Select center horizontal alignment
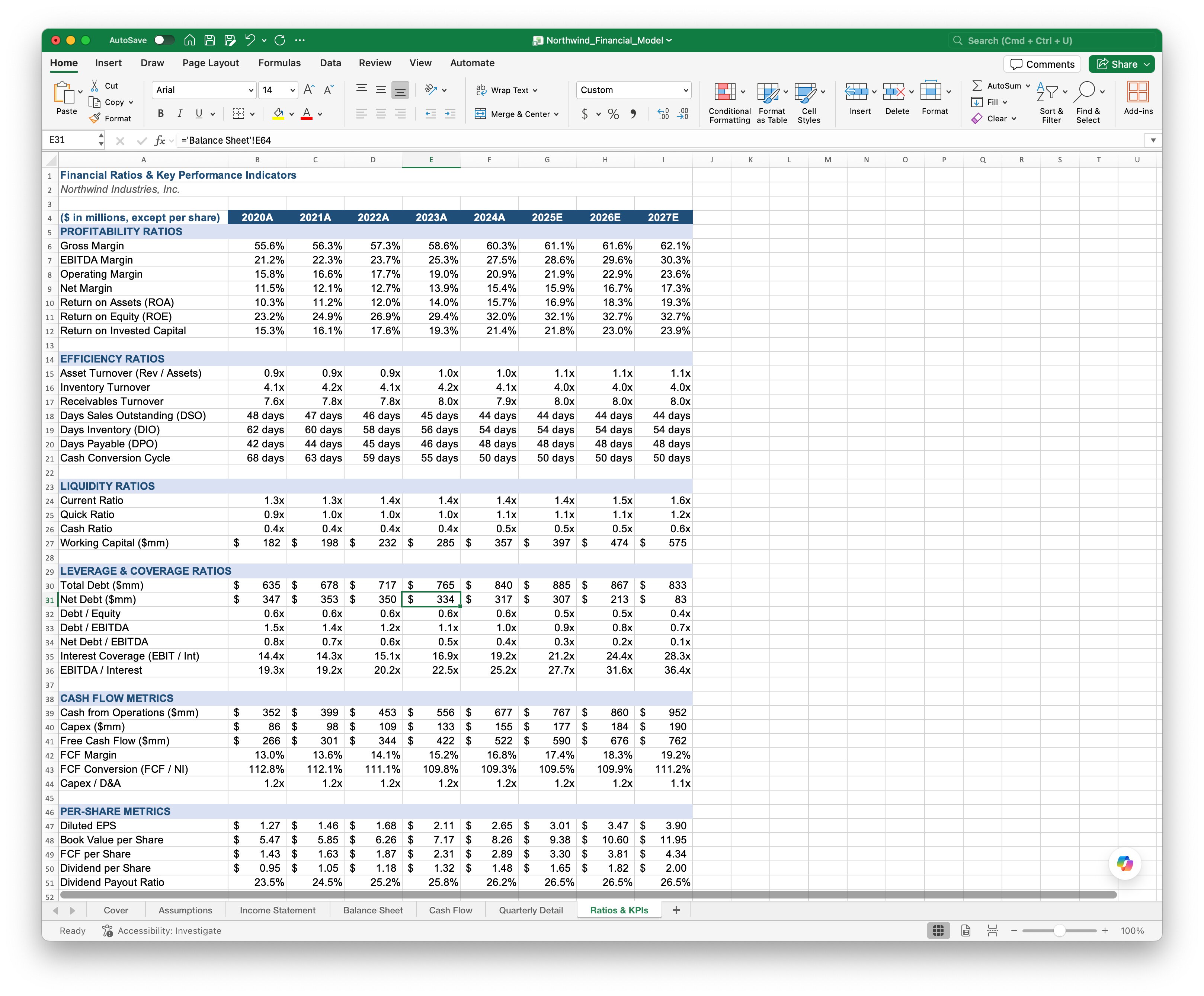The height and width of the screenshot is (996, 1204). pyautogui.click(x=381, y=114)
